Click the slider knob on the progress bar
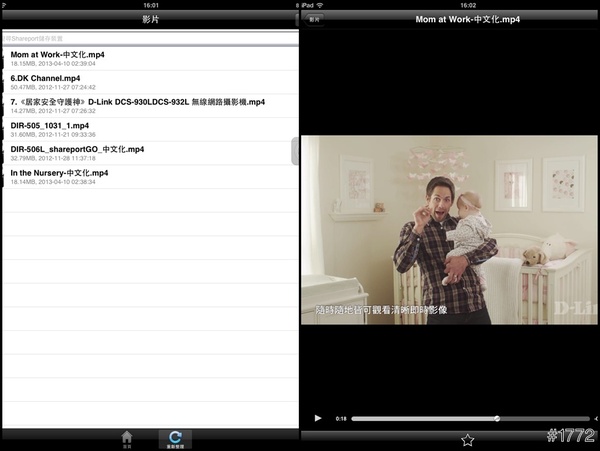Image resolution: width=600 pixels, height=451 pixels. (497, 418)
